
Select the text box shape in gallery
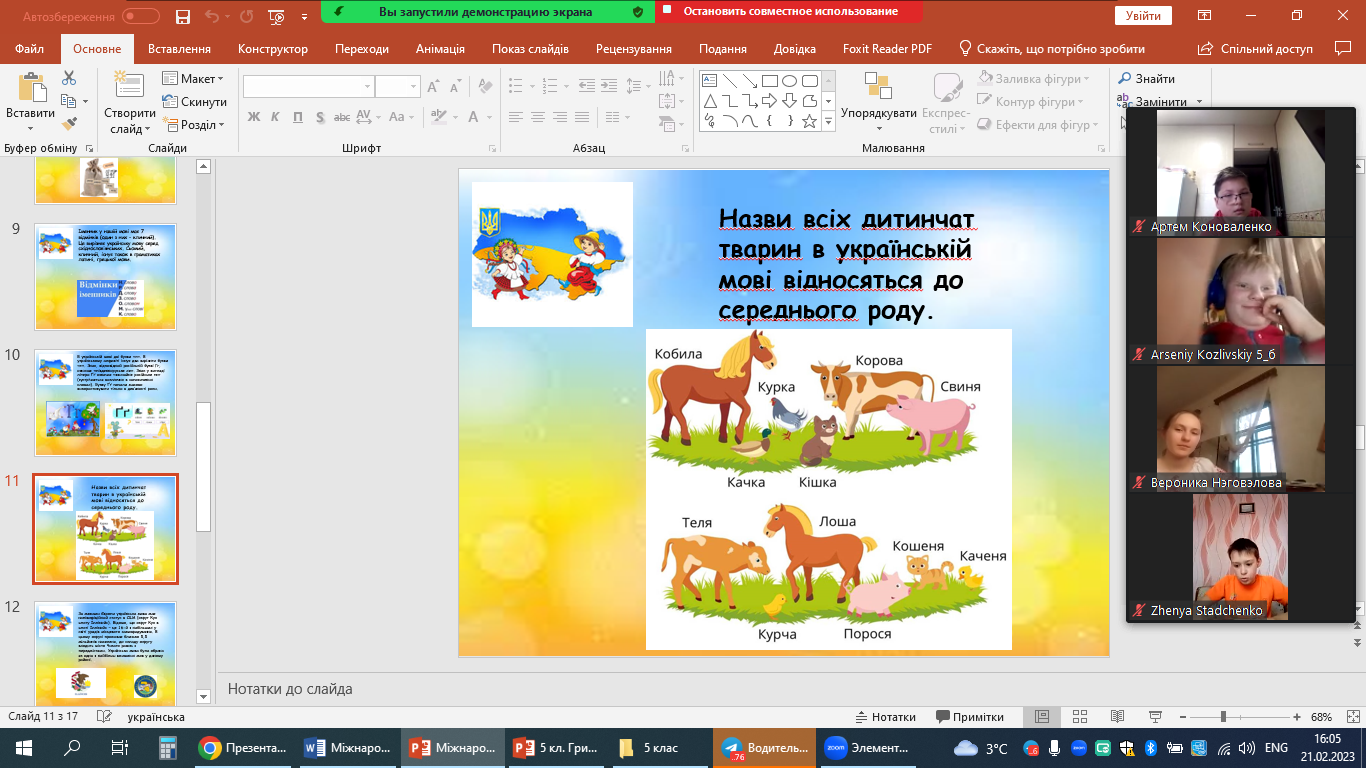(709, 81)
